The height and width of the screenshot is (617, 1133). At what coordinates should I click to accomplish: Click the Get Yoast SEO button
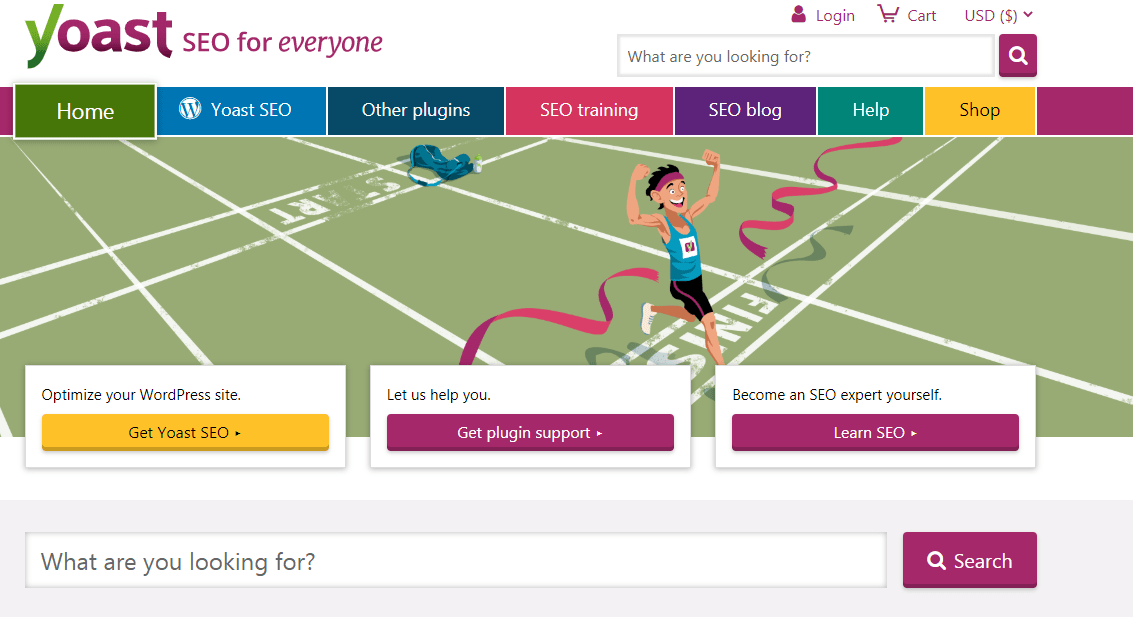185,432
